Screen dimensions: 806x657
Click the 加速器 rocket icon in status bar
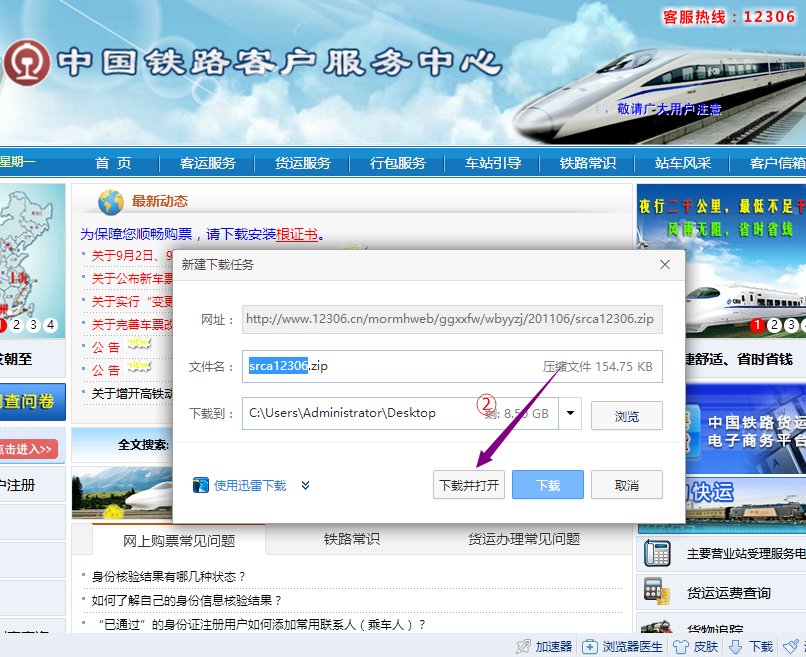[522, 646]
